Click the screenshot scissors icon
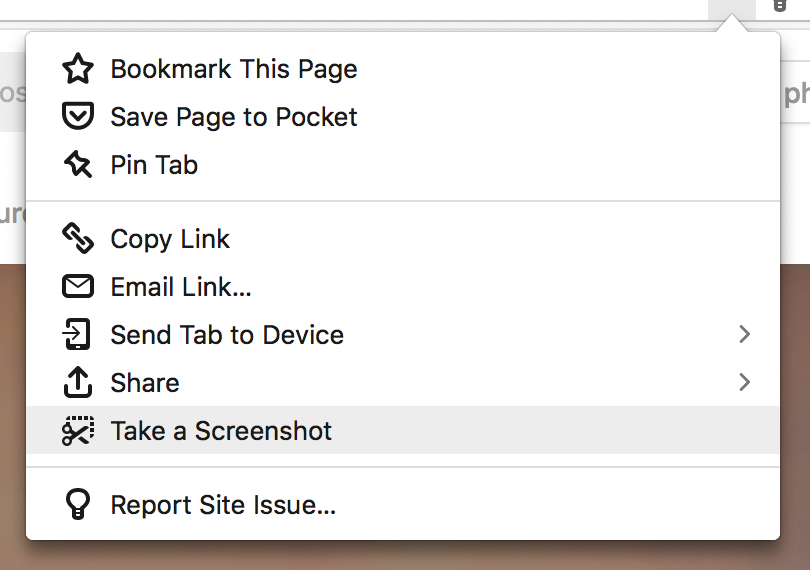This screenshot has height=570, width=810. [x=77, y=431]
